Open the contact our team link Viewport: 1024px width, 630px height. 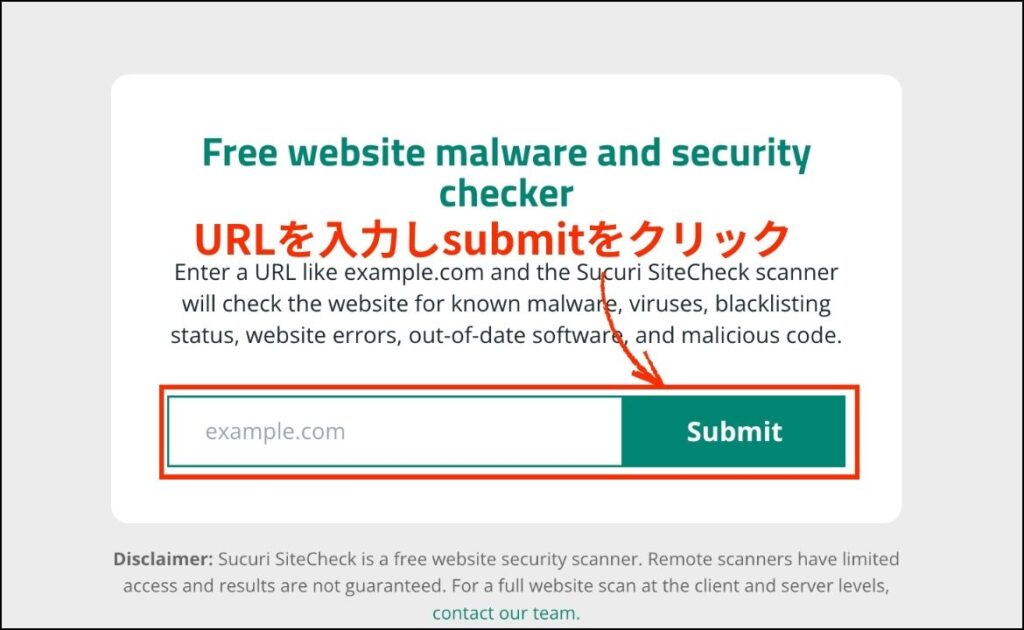506,613
